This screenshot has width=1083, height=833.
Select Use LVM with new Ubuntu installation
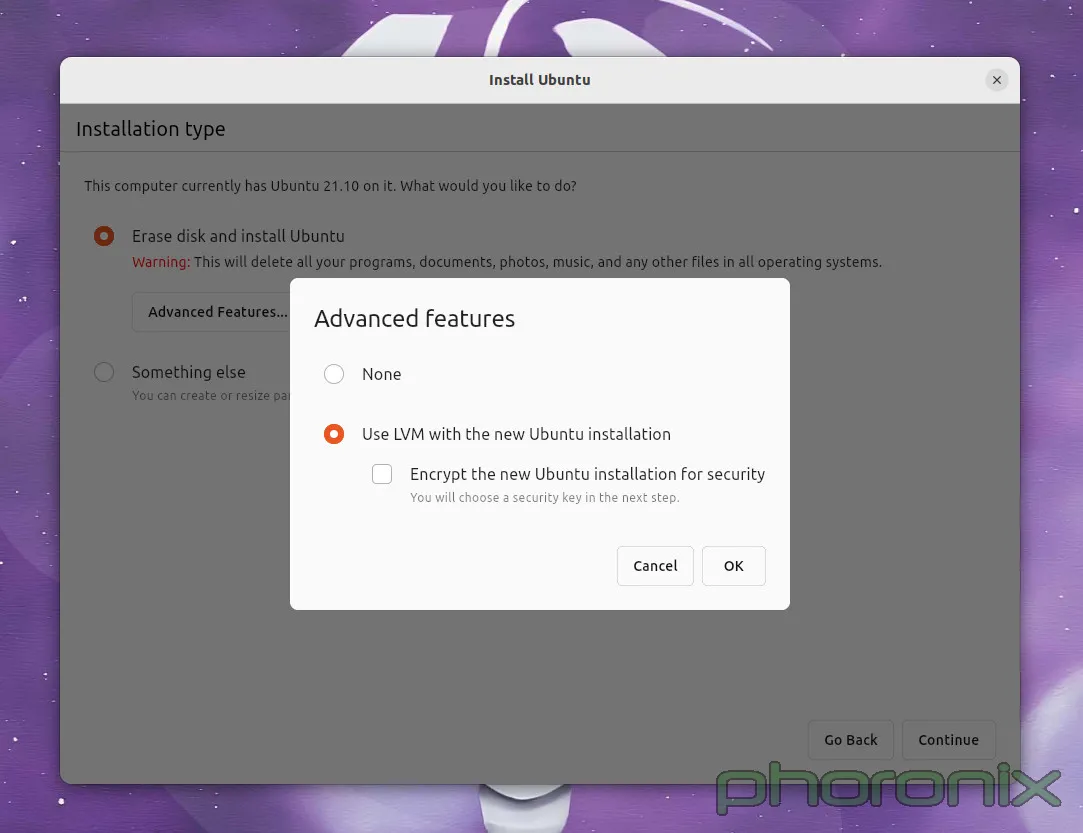[334, 434]
